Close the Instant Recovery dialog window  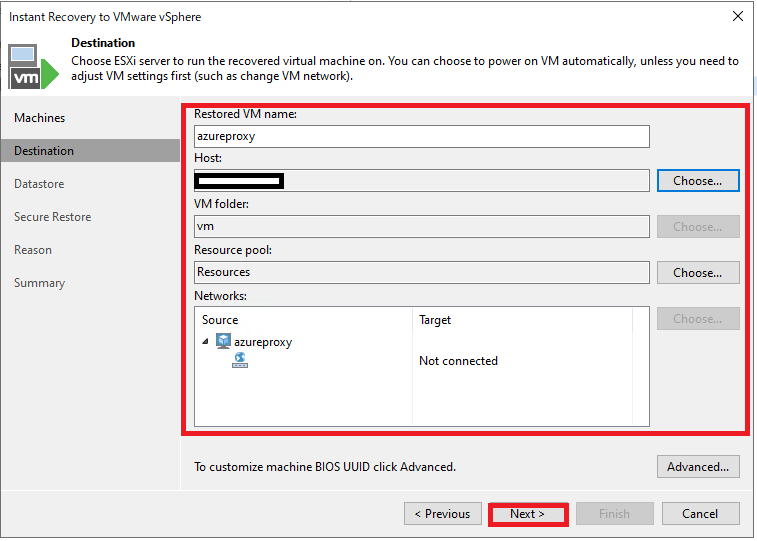737,16
